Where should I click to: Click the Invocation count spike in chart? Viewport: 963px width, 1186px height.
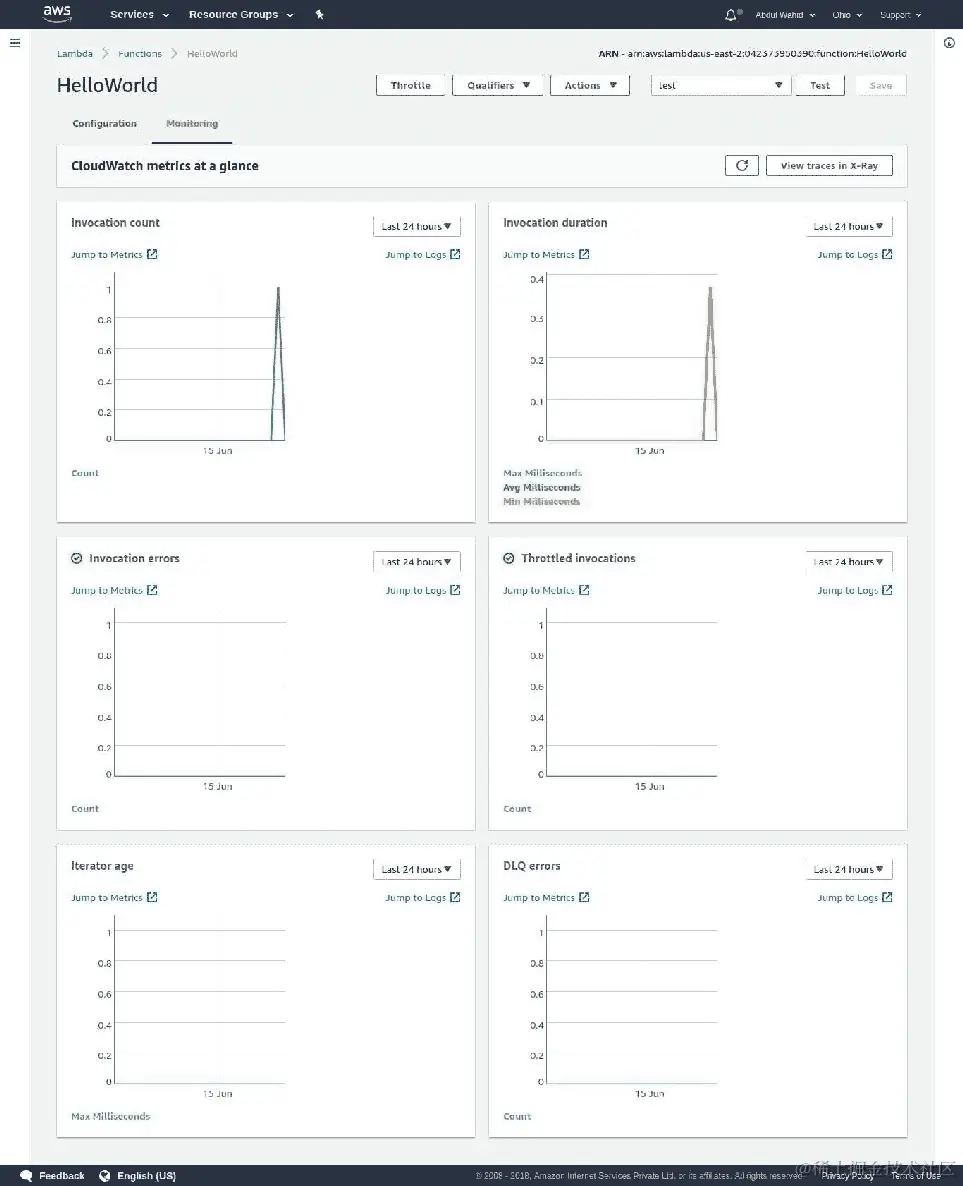[278, 363]
